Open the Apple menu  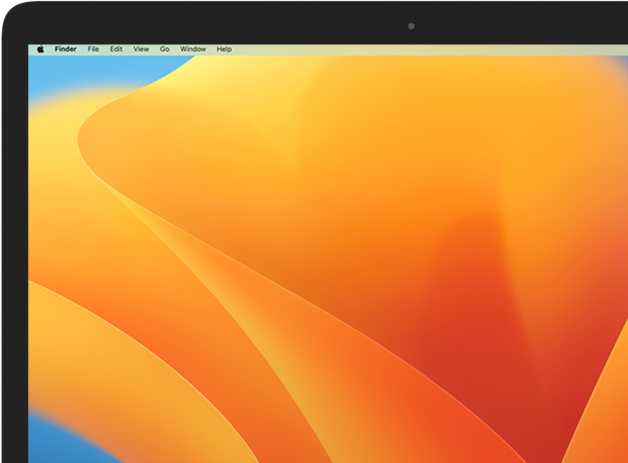point(40,49)
